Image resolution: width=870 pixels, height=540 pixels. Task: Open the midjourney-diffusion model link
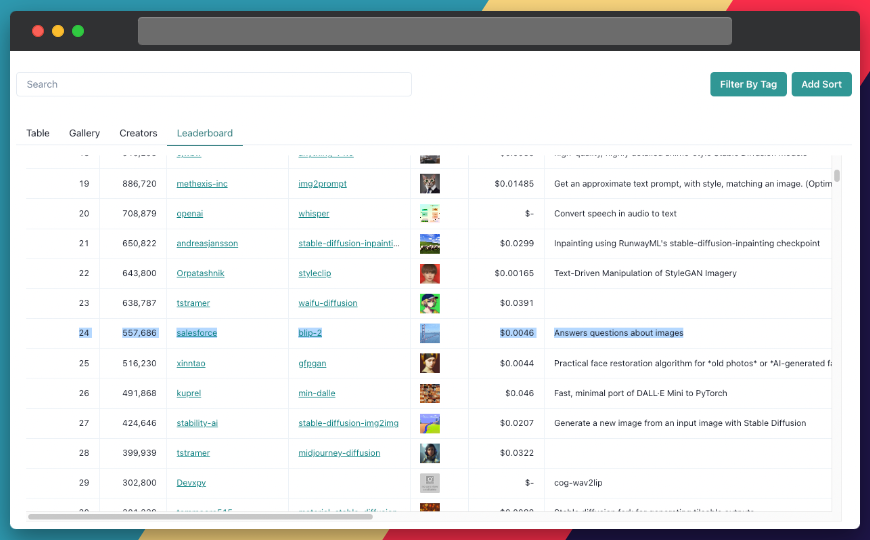pos(339,453)
